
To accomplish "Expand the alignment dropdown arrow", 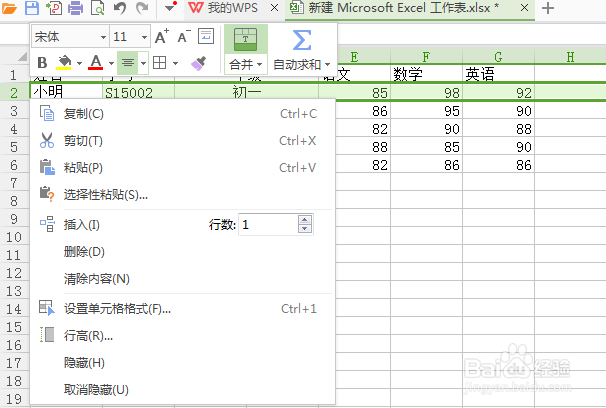I will pos(143,63).
